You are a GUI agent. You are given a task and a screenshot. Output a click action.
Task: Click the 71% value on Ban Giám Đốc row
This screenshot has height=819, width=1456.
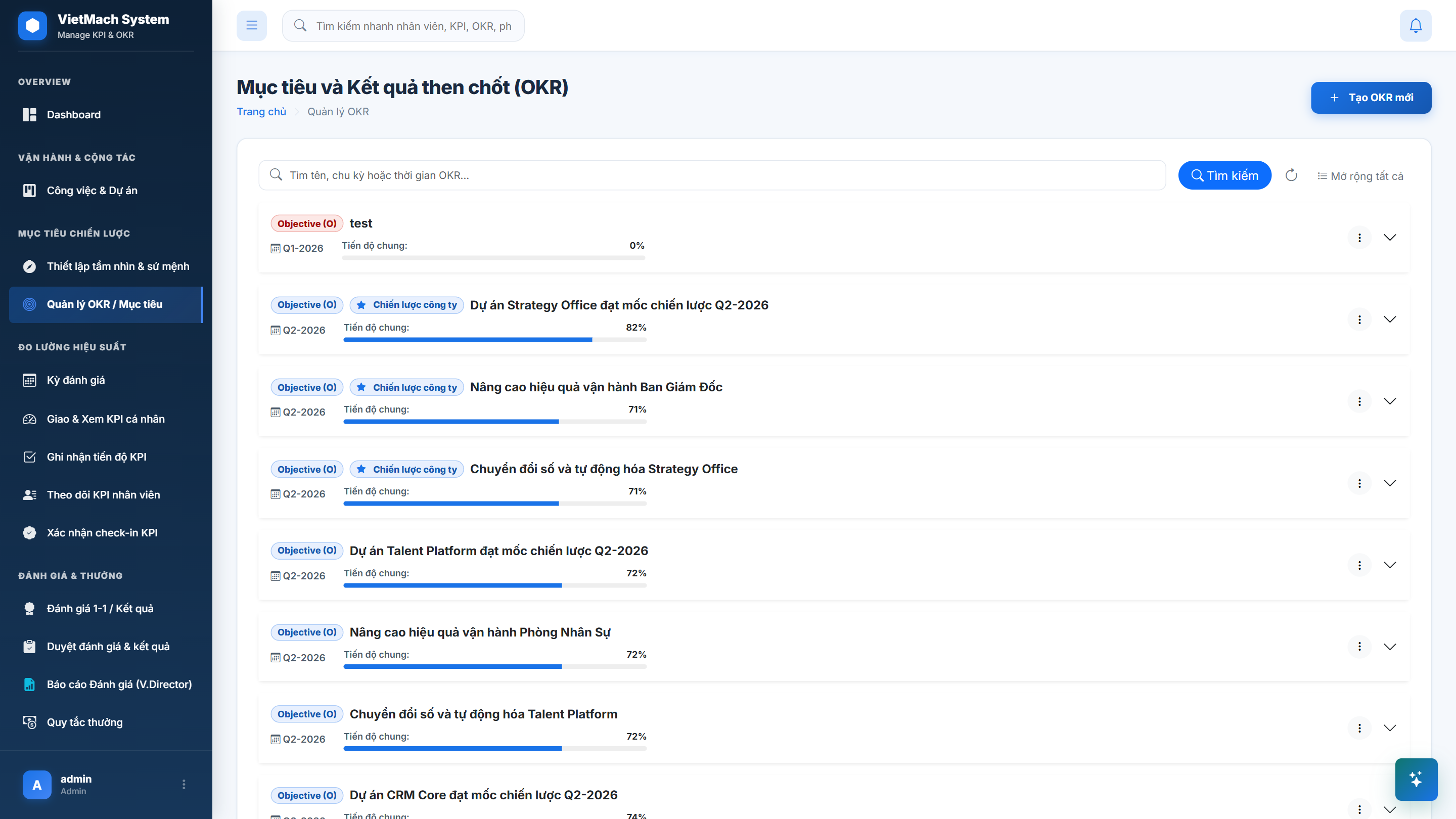click(x=637, y=409)
